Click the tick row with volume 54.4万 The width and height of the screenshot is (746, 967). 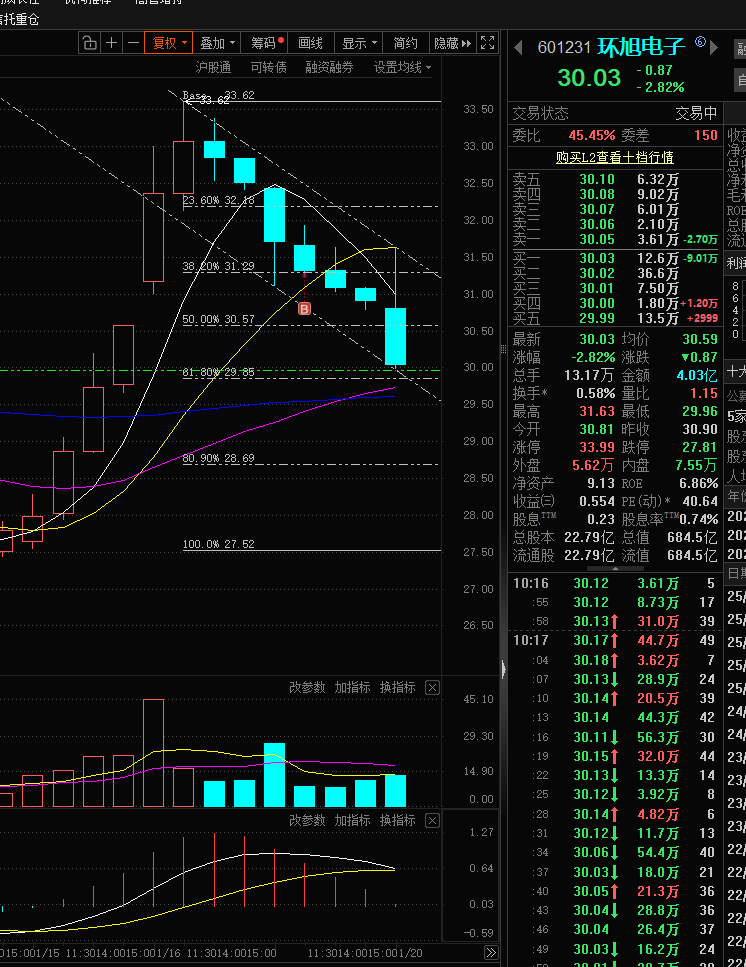pyautogui.click(x=614, y=852)
